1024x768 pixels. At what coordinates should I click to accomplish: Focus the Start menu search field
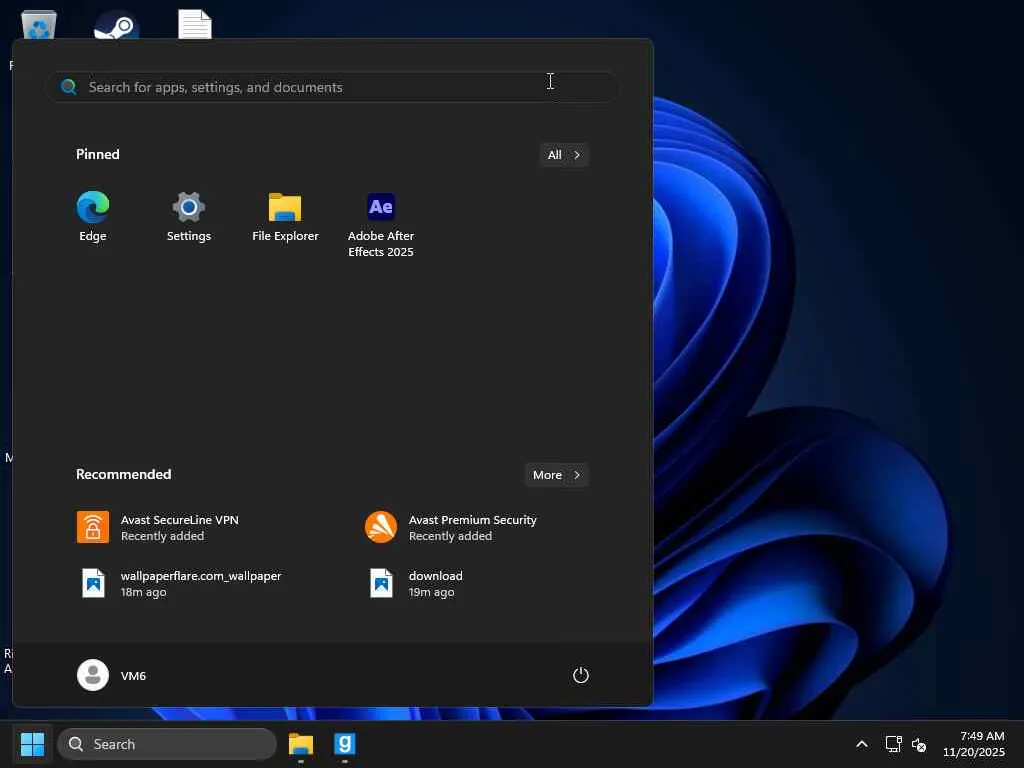332,87
